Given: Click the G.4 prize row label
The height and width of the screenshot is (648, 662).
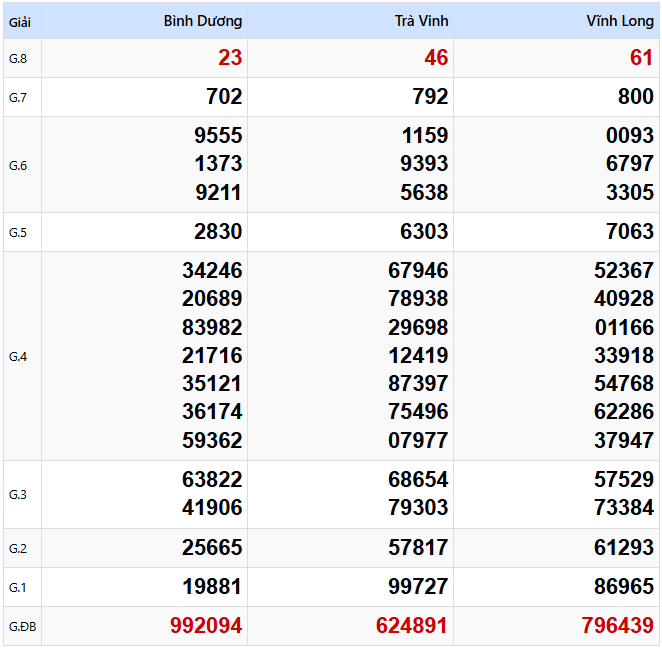Looking at the screenshot, I should tap(18, 357).
